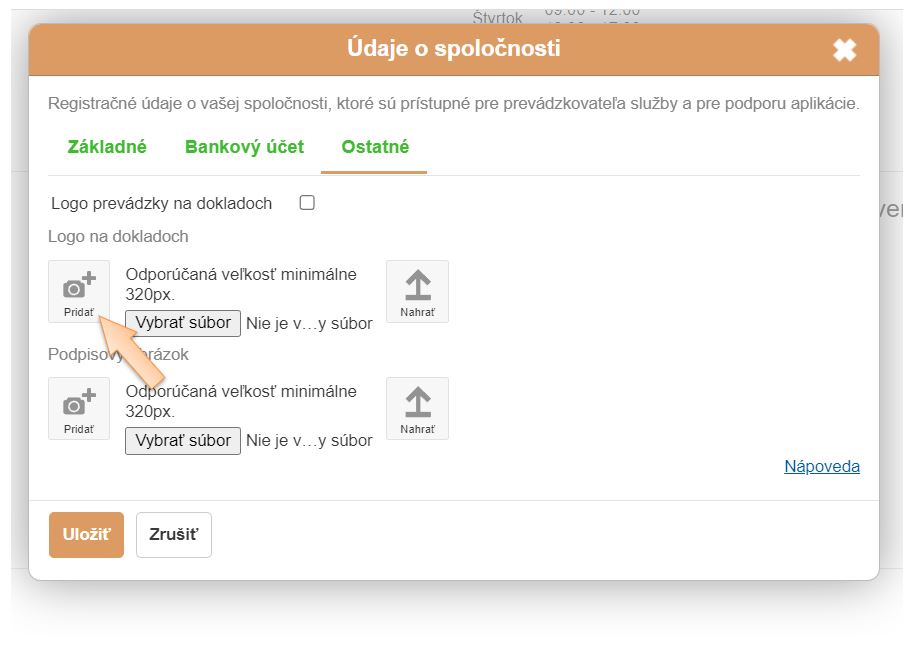Close the Údaje o spoločnosti dialog

click(845, 50)
